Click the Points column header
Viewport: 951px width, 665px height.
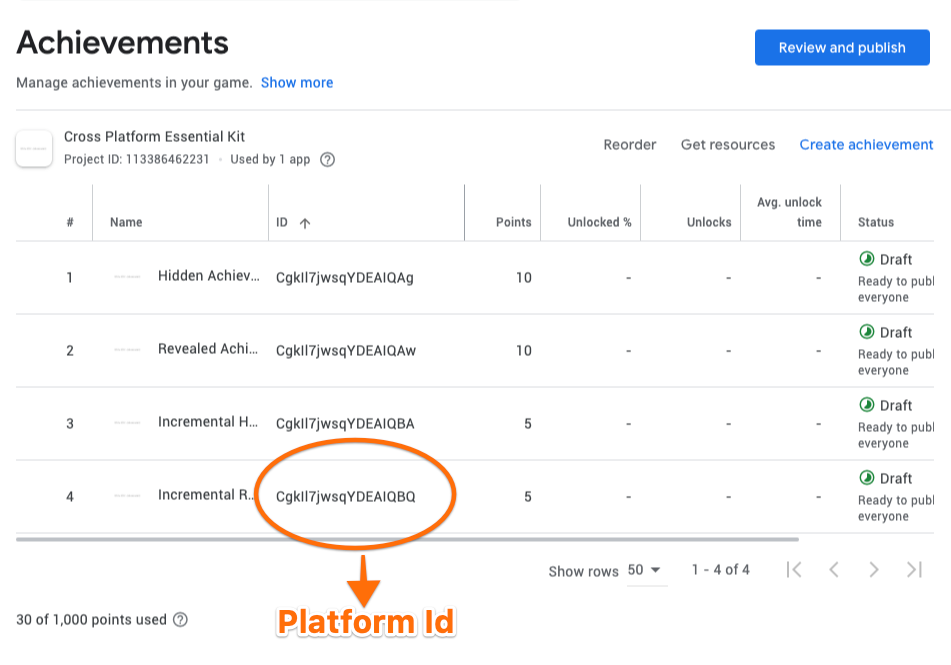(513, 222)
